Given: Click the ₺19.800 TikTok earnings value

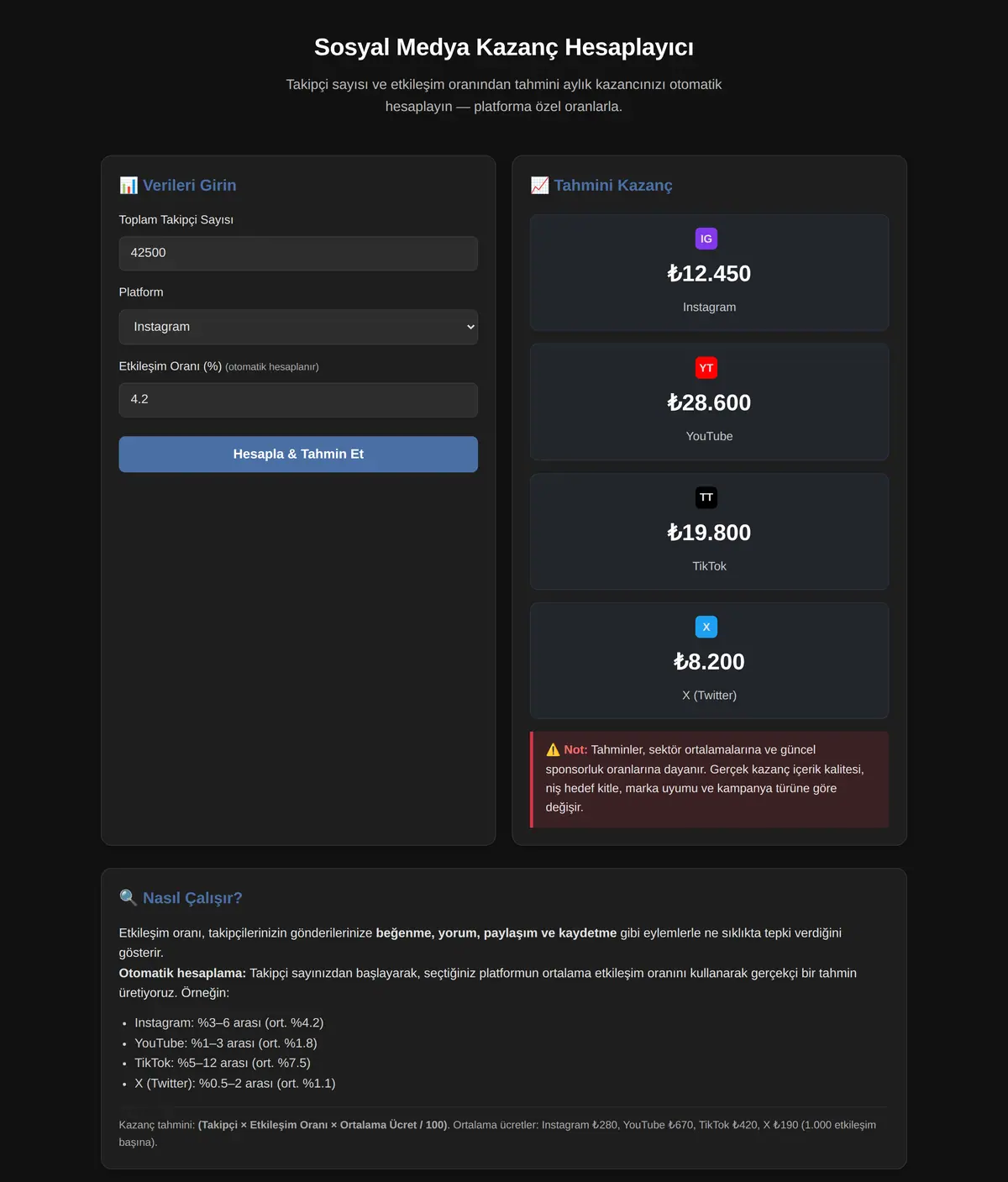Looking at the screenshot, I should tap(709, 533).
